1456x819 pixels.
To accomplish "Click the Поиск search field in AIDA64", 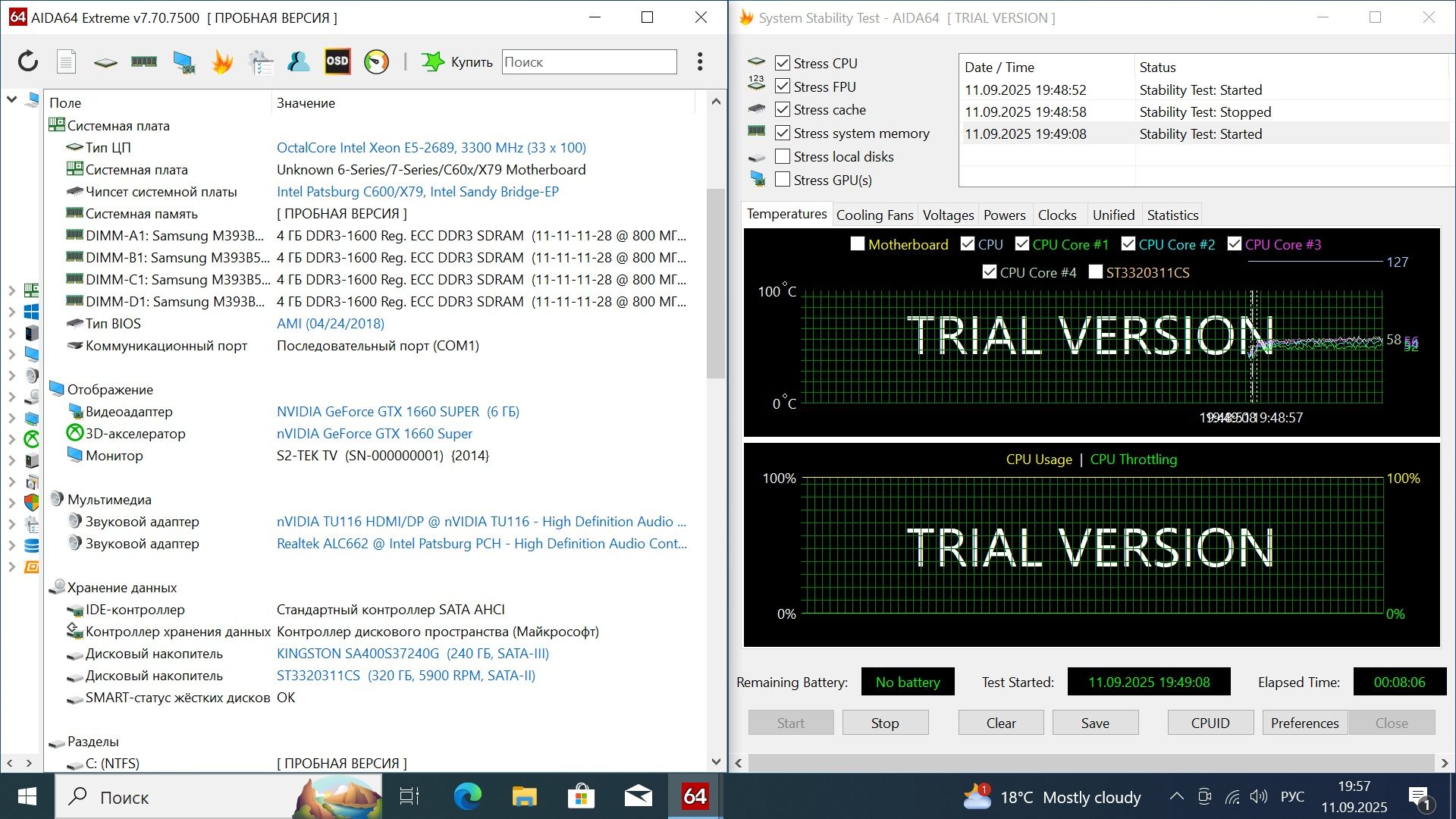I will [x=589, y=61].
